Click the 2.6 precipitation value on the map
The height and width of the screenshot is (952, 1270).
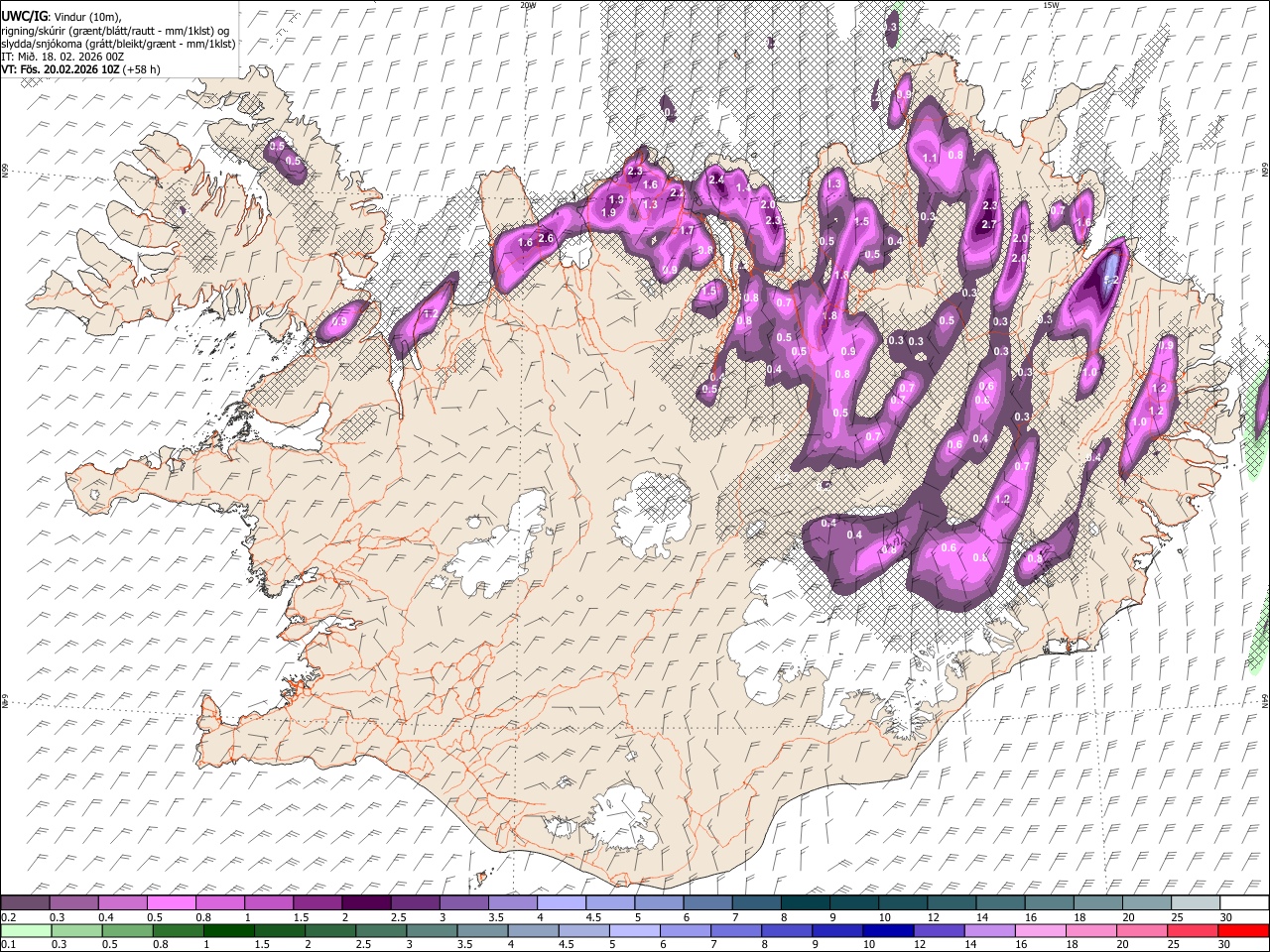[x=545, y=239]
